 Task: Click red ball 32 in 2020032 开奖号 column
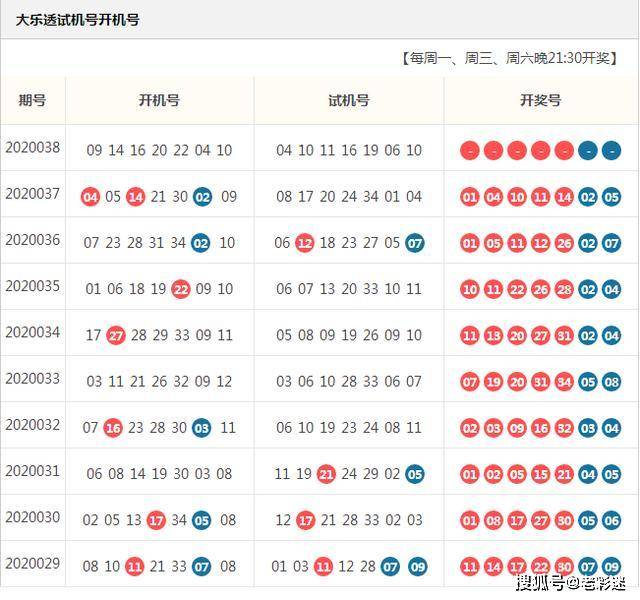[564, 428]
